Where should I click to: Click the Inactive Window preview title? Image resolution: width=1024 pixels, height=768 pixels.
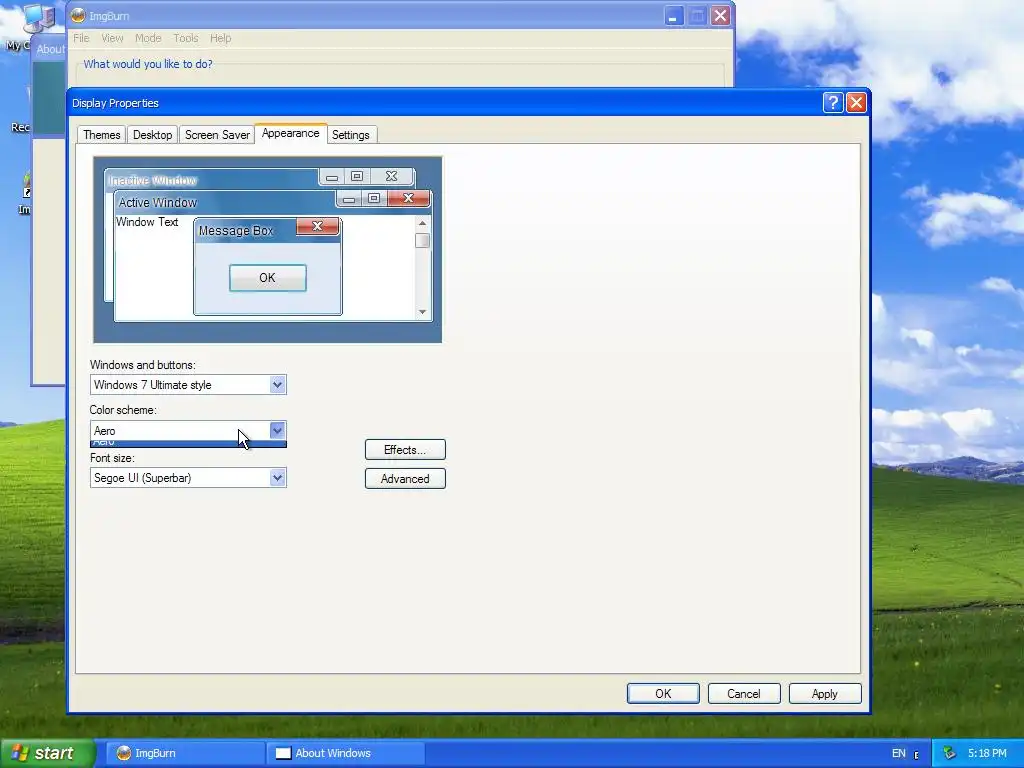click(152, 180)
